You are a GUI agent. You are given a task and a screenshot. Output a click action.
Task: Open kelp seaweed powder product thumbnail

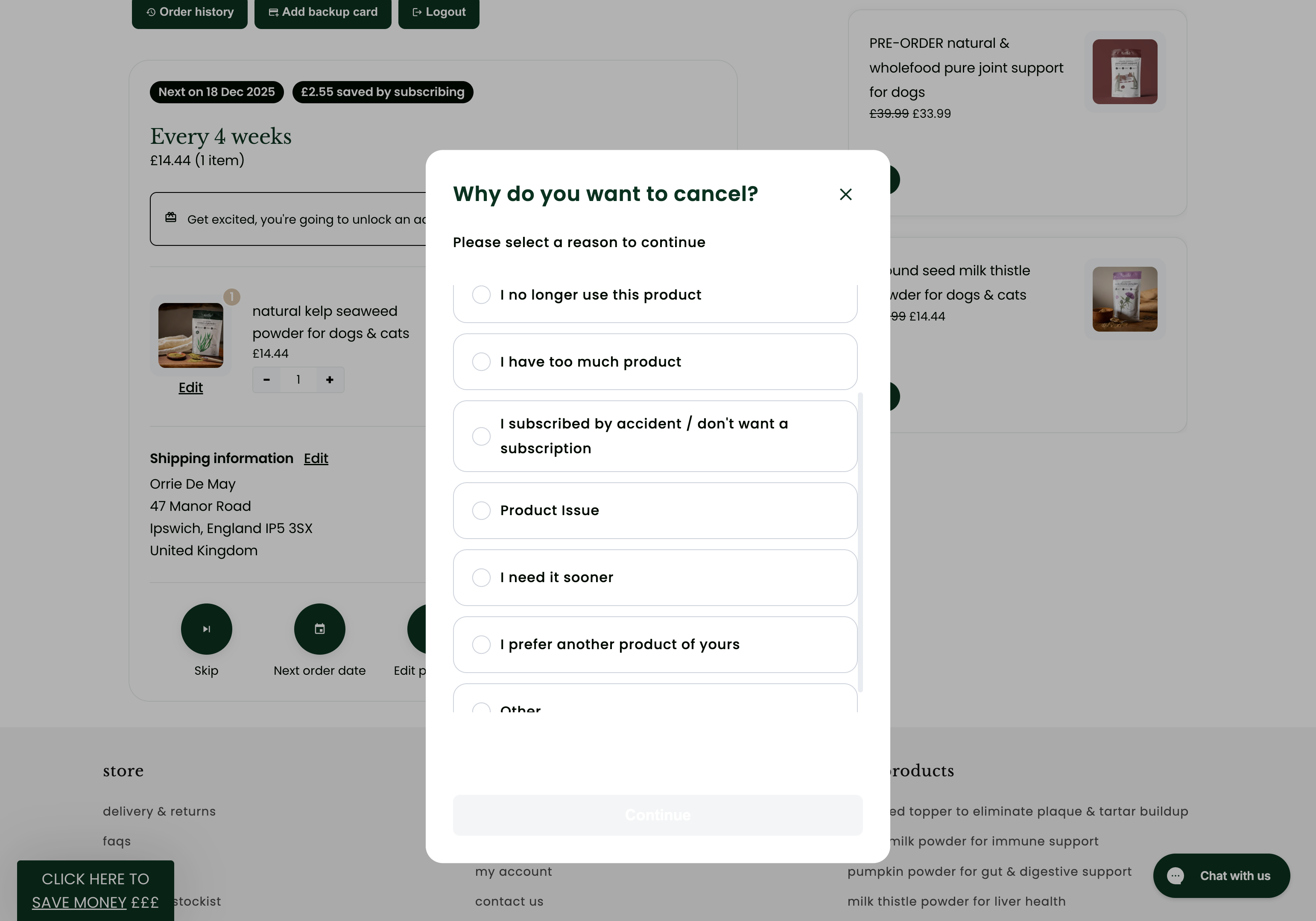pyautogui.click(x=191, y=335)
